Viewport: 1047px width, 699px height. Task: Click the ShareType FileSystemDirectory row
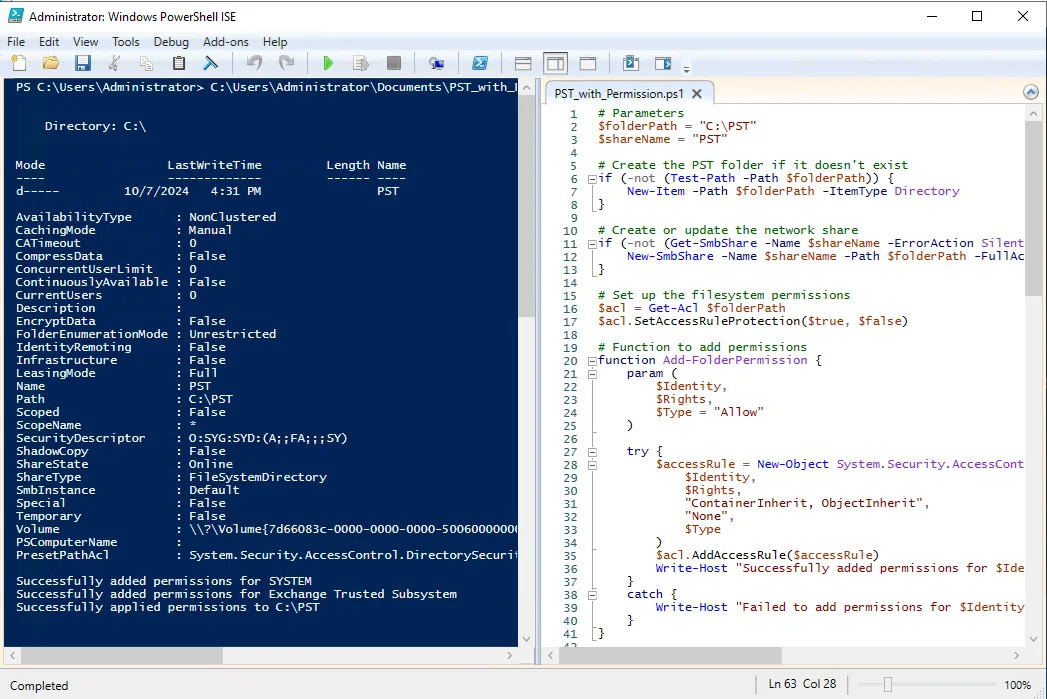pyautogui.click(x=171, y=477)
